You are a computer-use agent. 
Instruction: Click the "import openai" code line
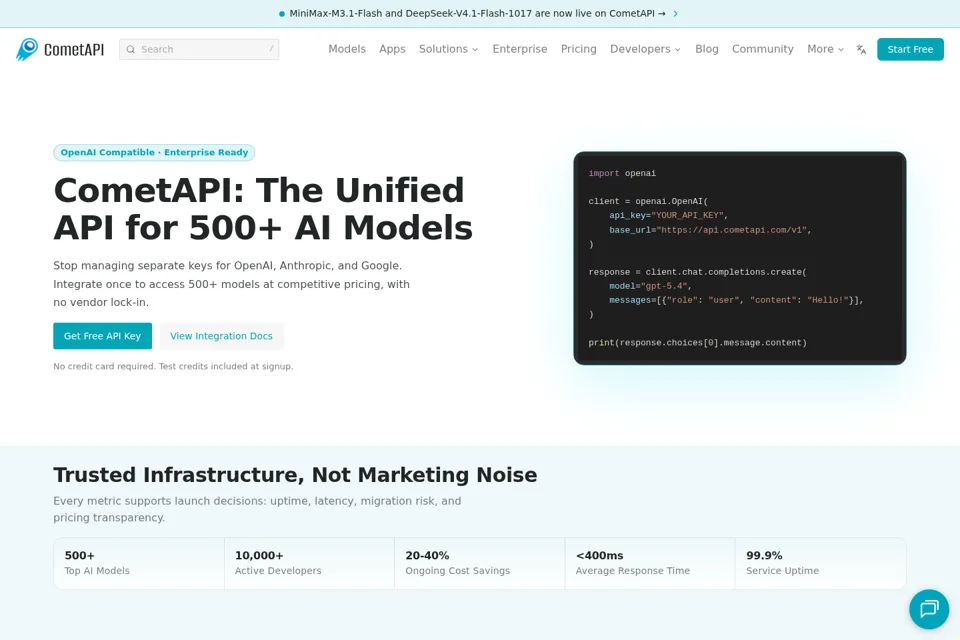(x=622, y=173)
